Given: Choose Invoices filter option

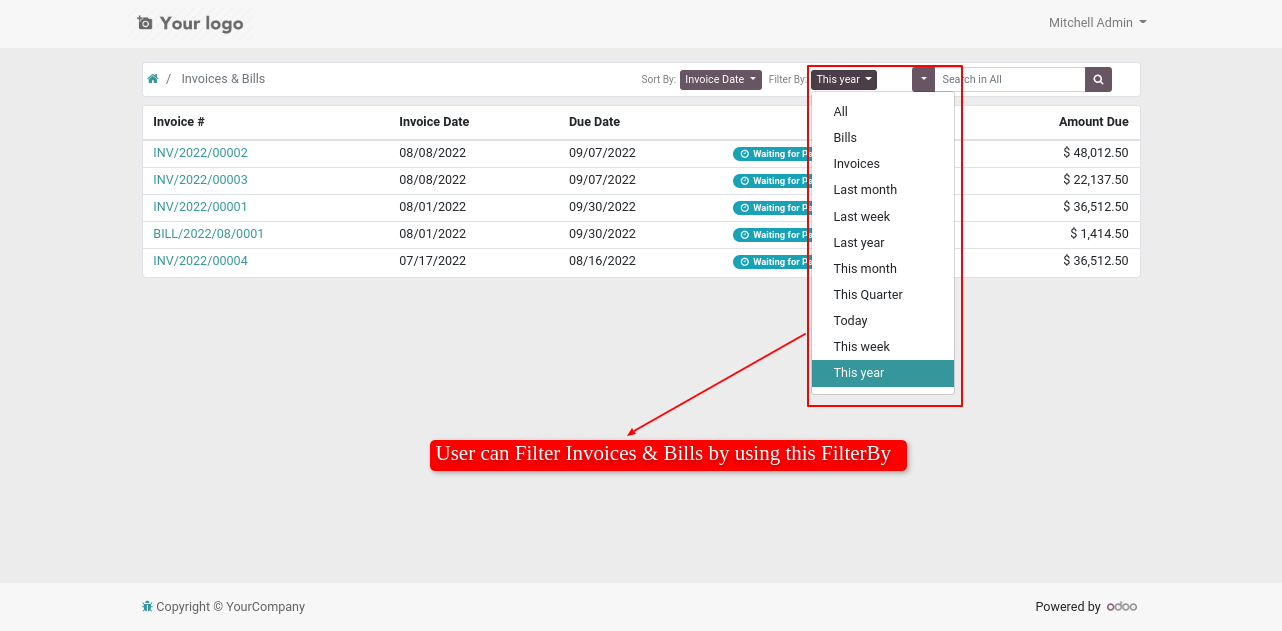Looking at the screenshot, I should point(883,164).
